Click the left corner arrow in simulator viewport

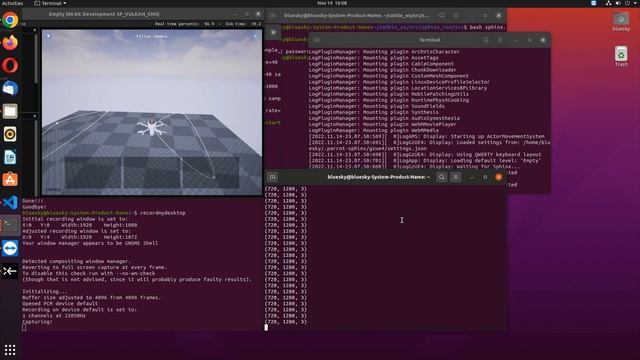(x=48, y=36)
